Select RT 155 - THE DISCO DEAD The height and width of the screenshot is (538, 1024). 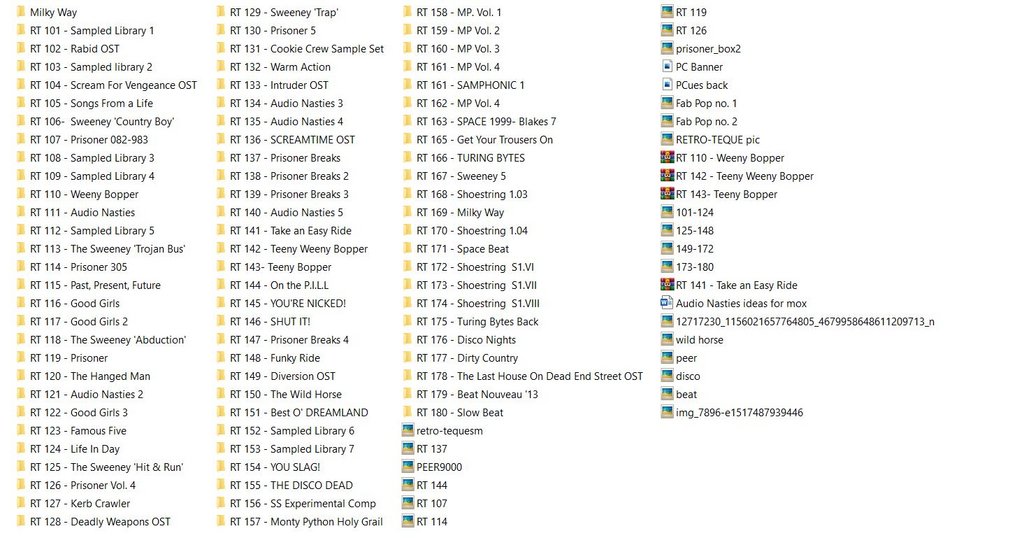click(291, 485)
